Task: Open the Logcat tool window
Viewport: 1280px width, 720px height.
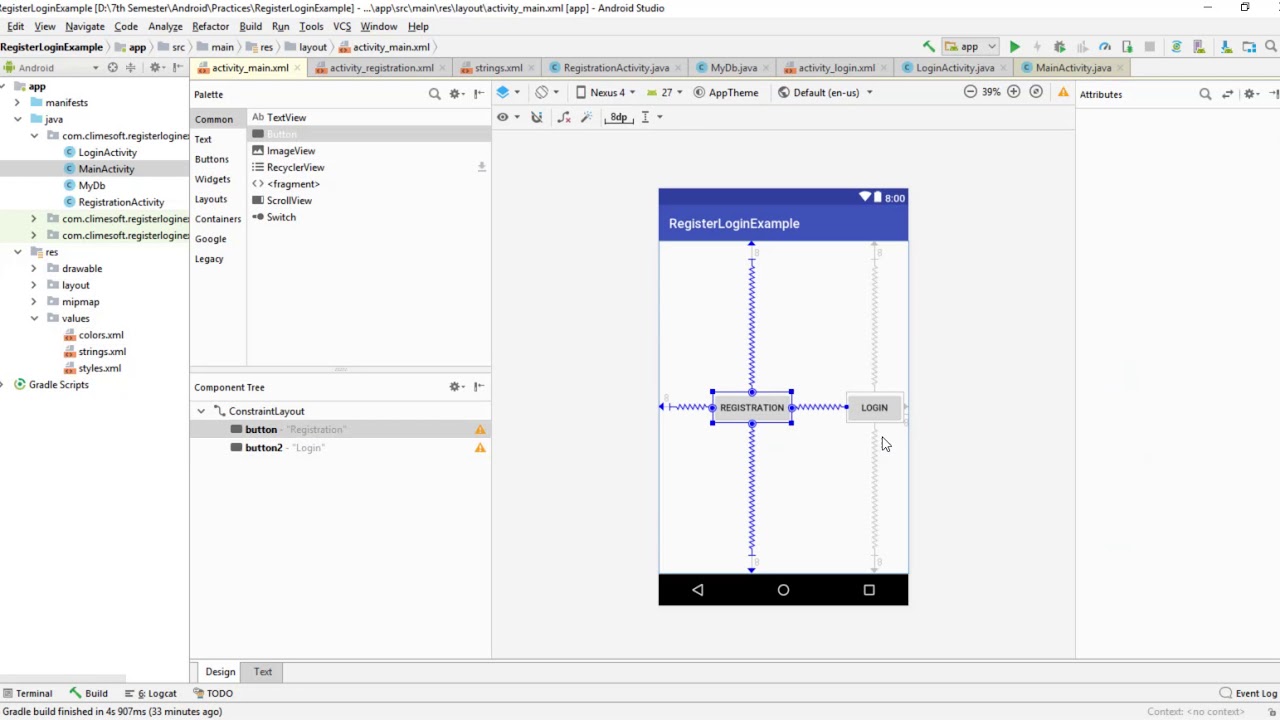Action: coord(152,693)
